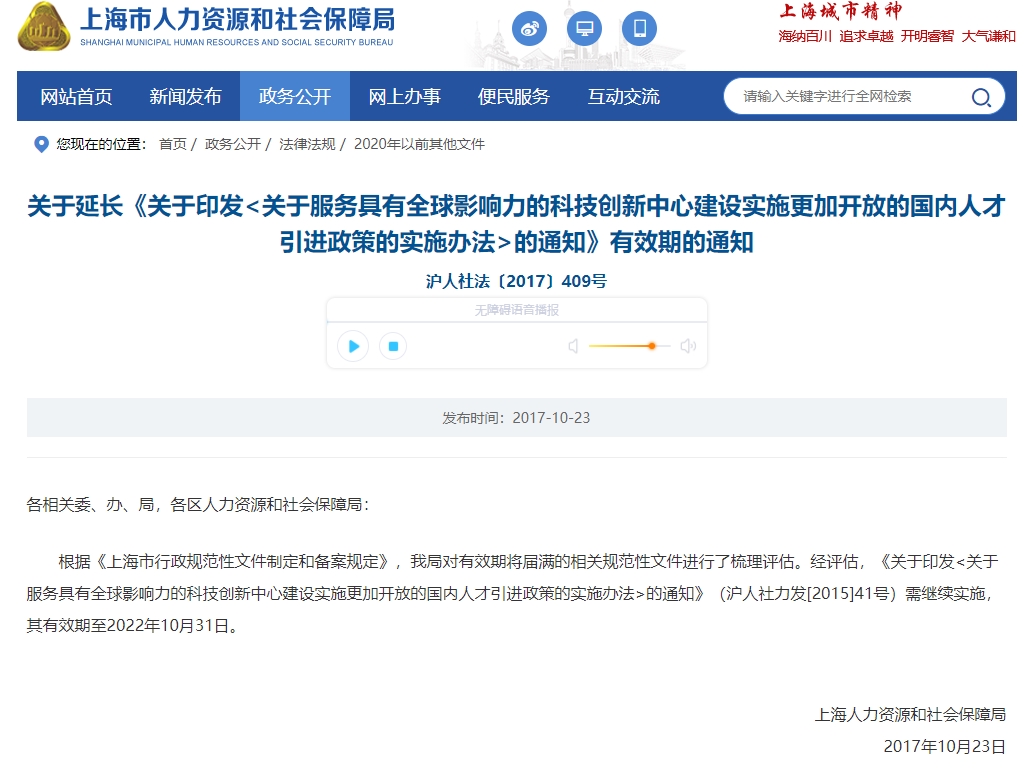The height and width of the screenshot is (783, 1032).
Task: Select the 政务公开 tab
Action: pos(295,97)
